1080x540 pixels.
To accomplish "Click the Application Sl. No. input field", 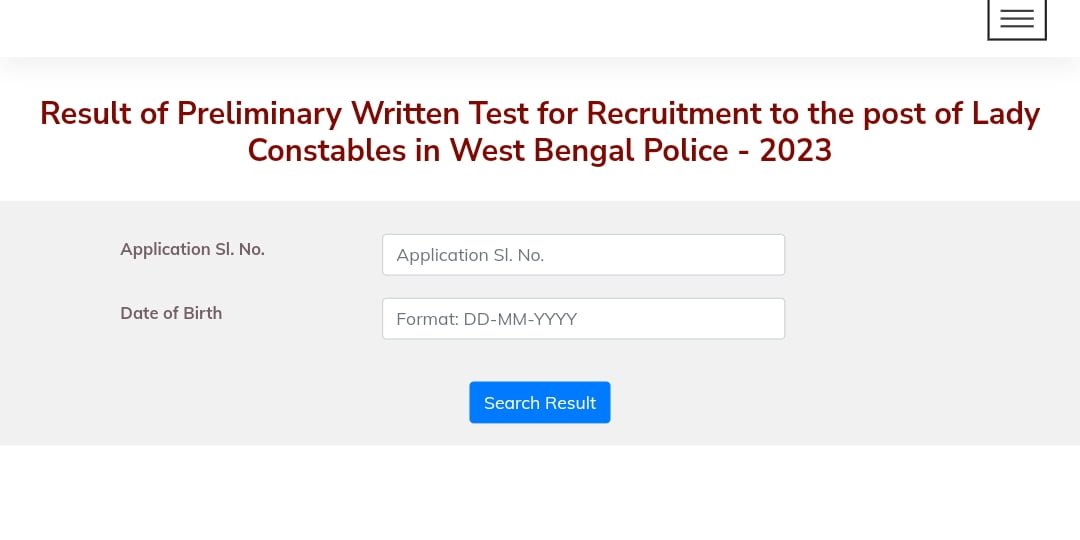I will 583,255.
